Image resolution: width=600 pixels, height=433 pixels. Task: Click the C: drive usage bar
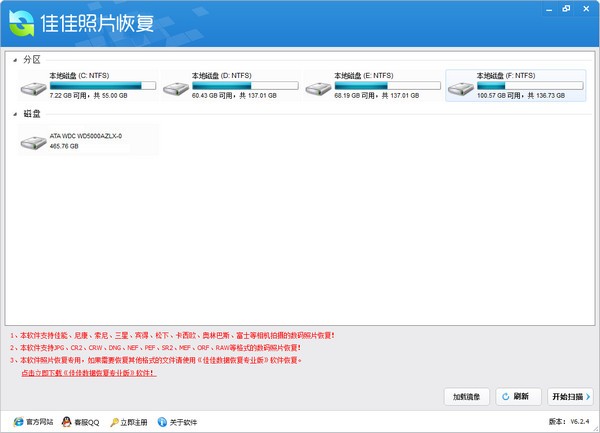coord(103,85)
